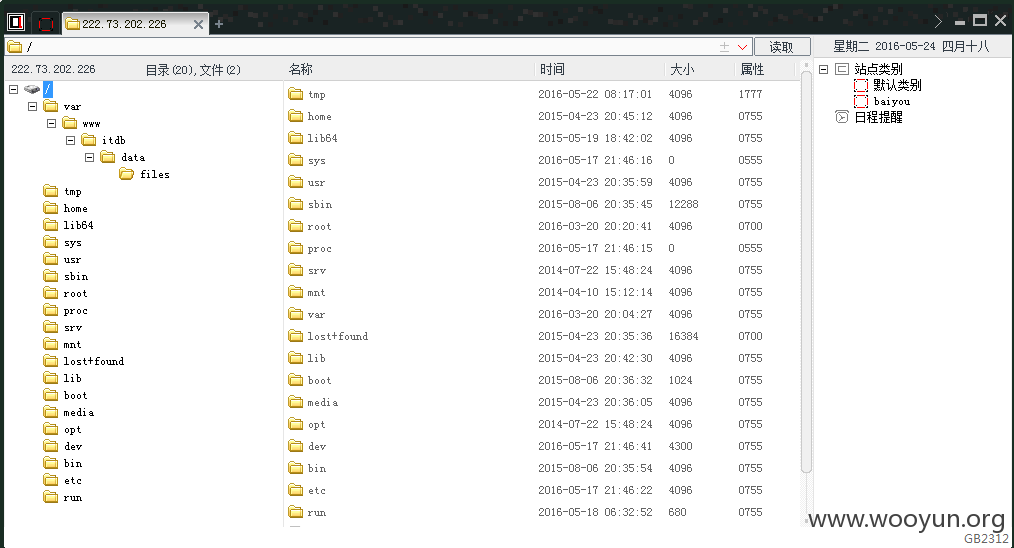Click the dev folder icon in file list

(296, 446)
